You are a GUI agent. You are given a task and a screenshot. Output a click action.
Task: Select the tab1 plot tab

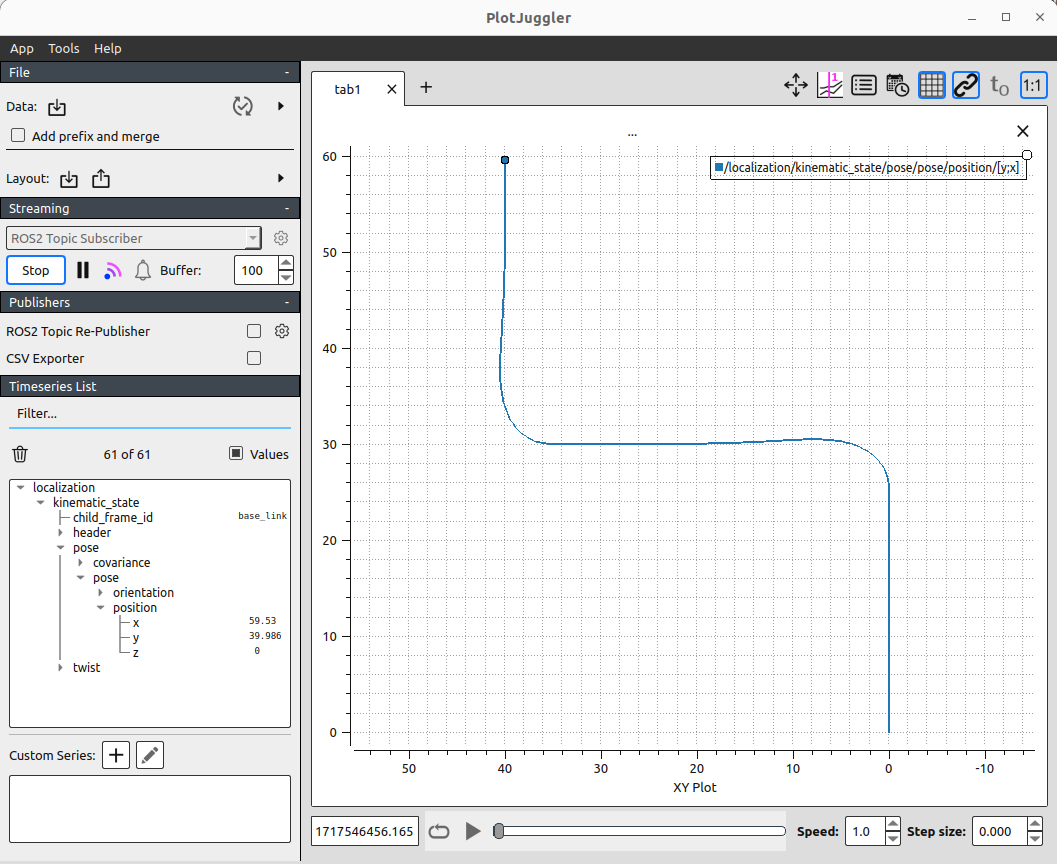tap(348, 89)
